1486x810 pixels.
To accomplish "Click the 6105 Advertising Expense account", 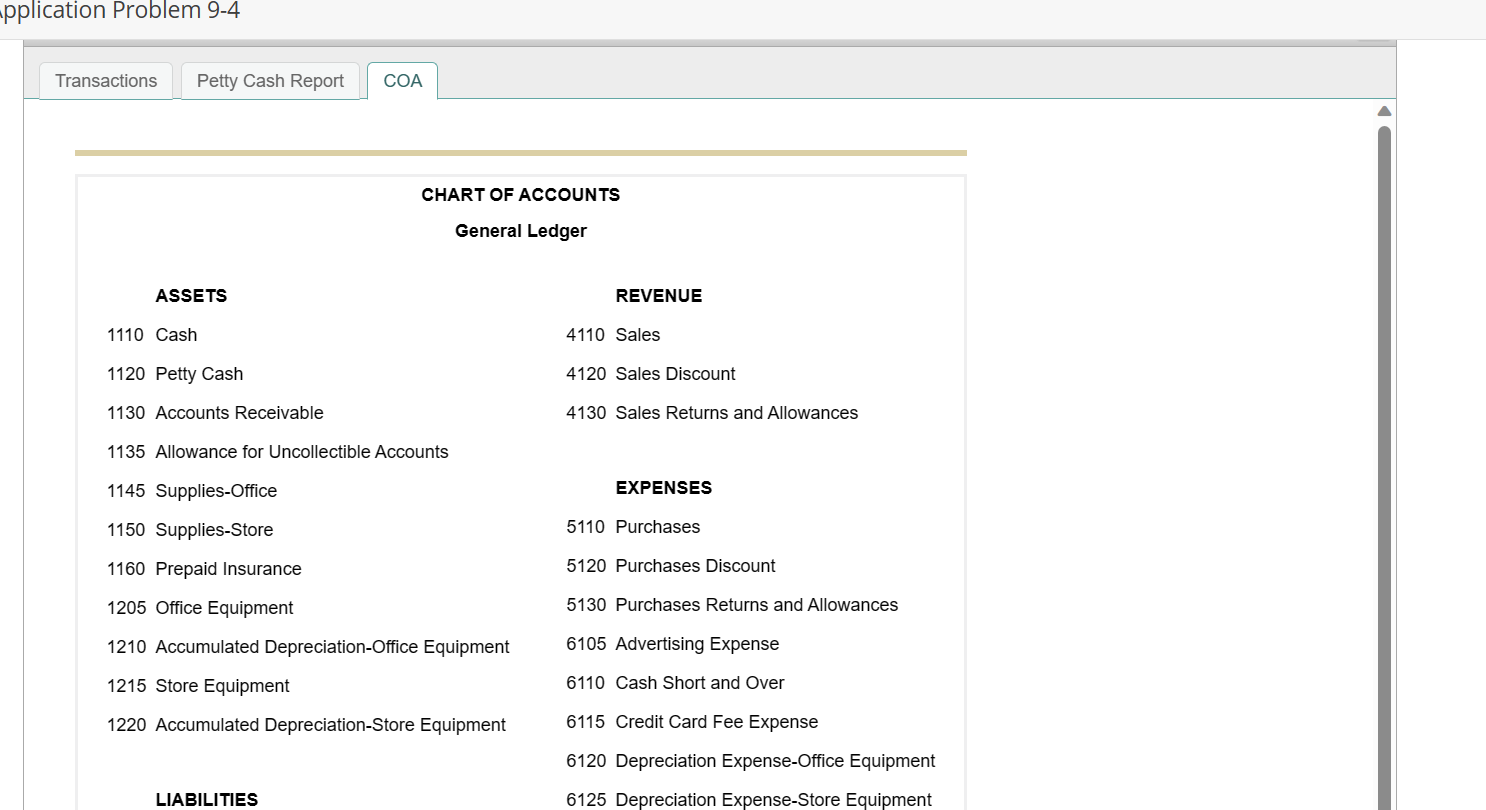I will point(673,644).
